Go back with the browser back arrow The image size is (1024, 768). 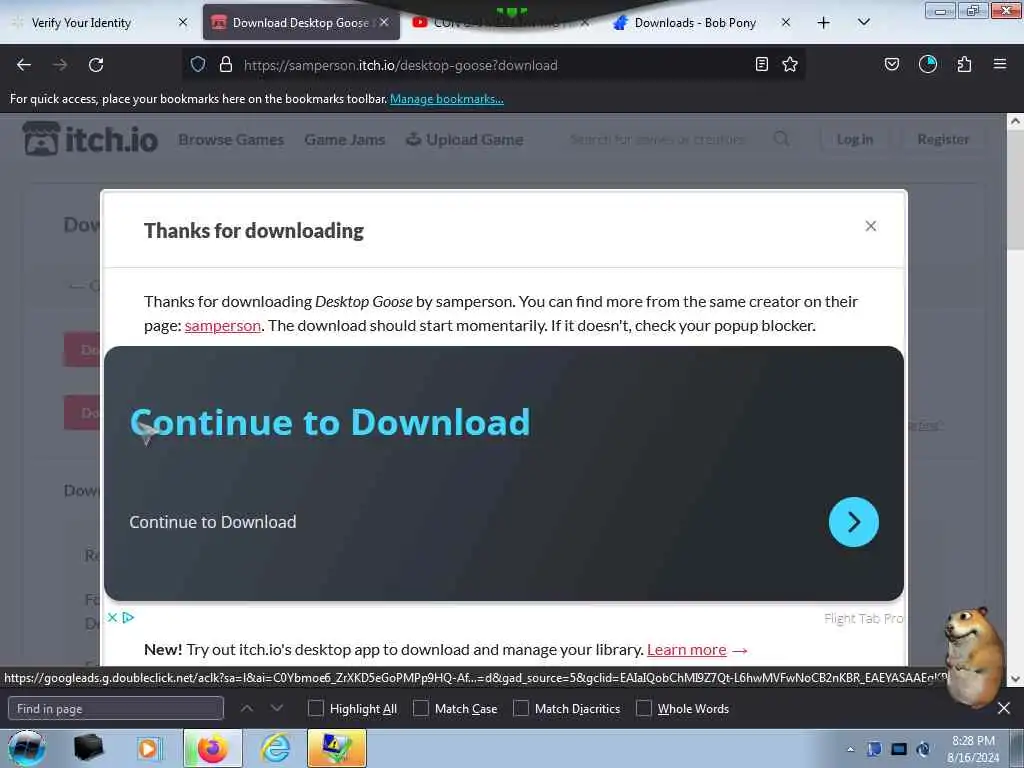tap(24, 65)
